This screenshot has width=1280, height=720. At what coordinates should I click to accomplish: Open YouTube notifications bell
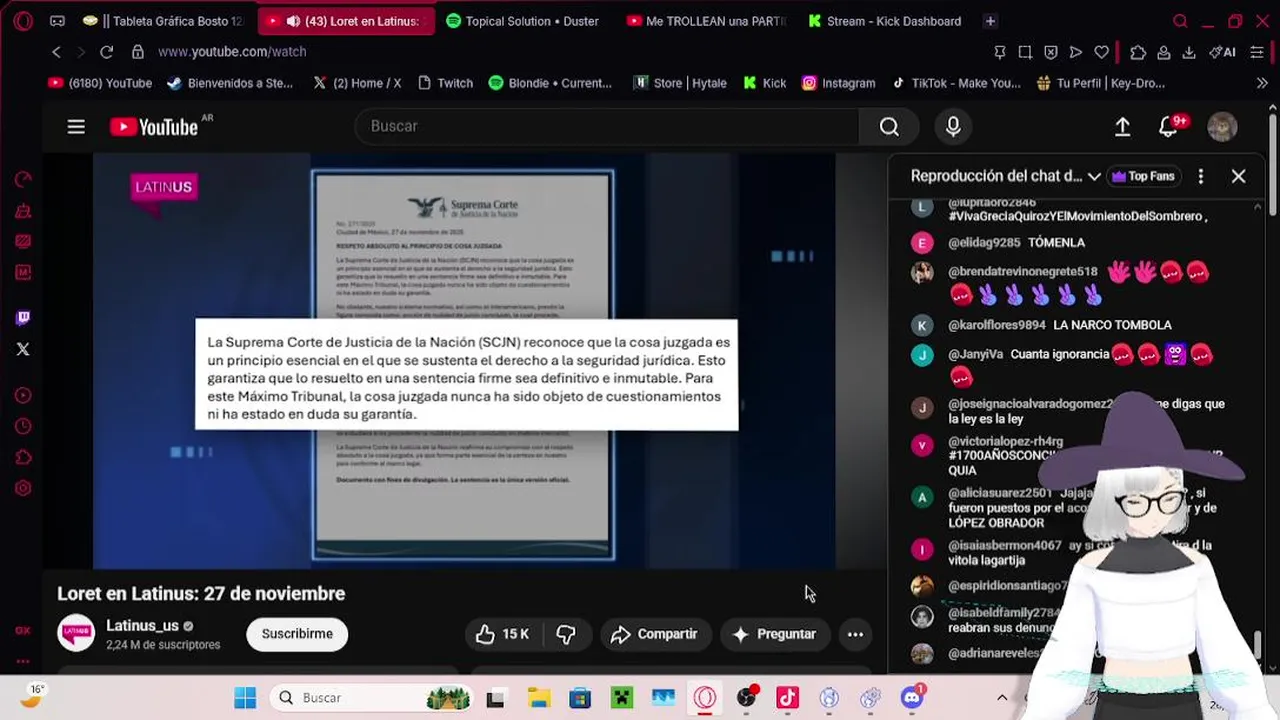click(1168, 127)
